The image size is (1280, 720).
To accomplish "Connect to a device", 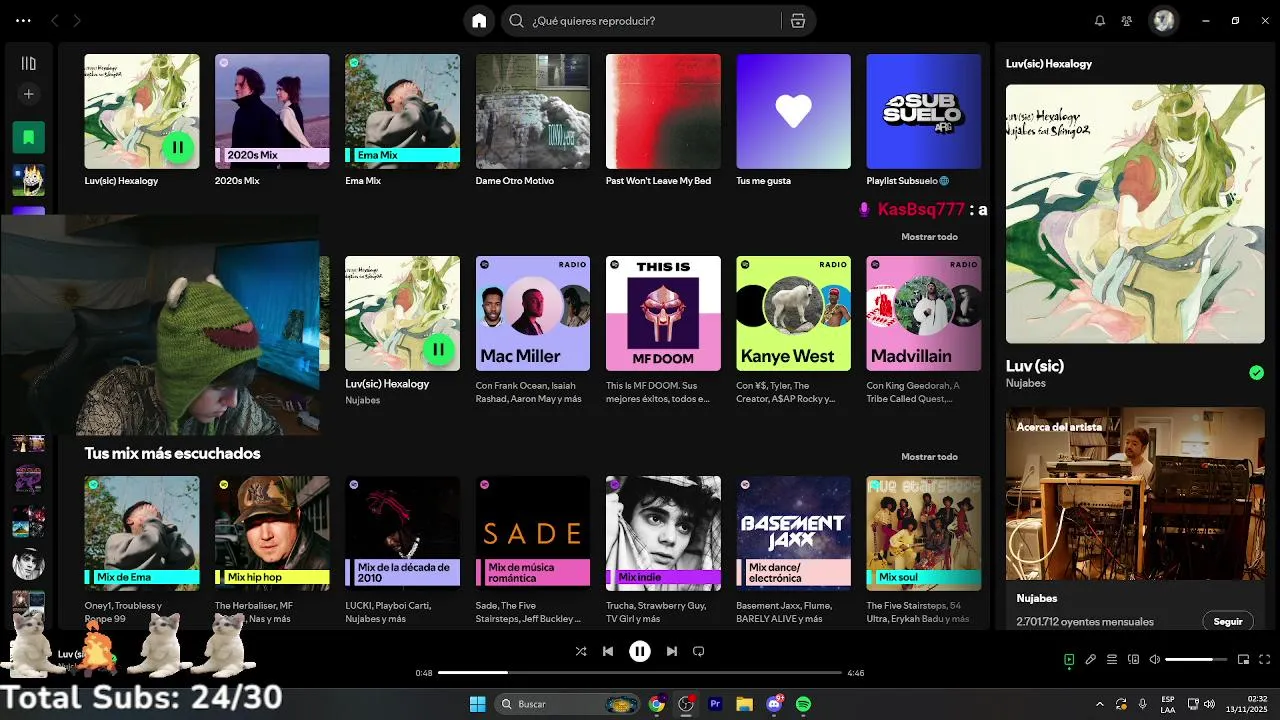I will pyautogui.click(x=1134, y=660).
